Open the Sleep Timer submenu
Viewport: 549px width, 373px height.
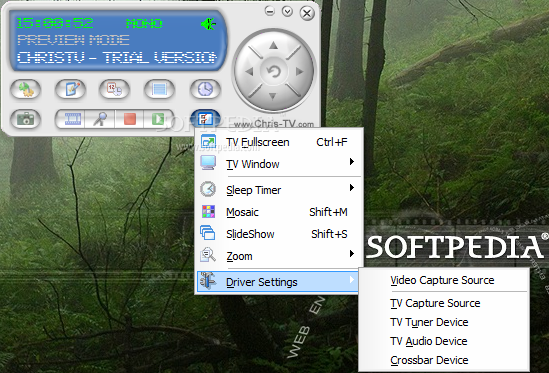(x=279, y=190)
